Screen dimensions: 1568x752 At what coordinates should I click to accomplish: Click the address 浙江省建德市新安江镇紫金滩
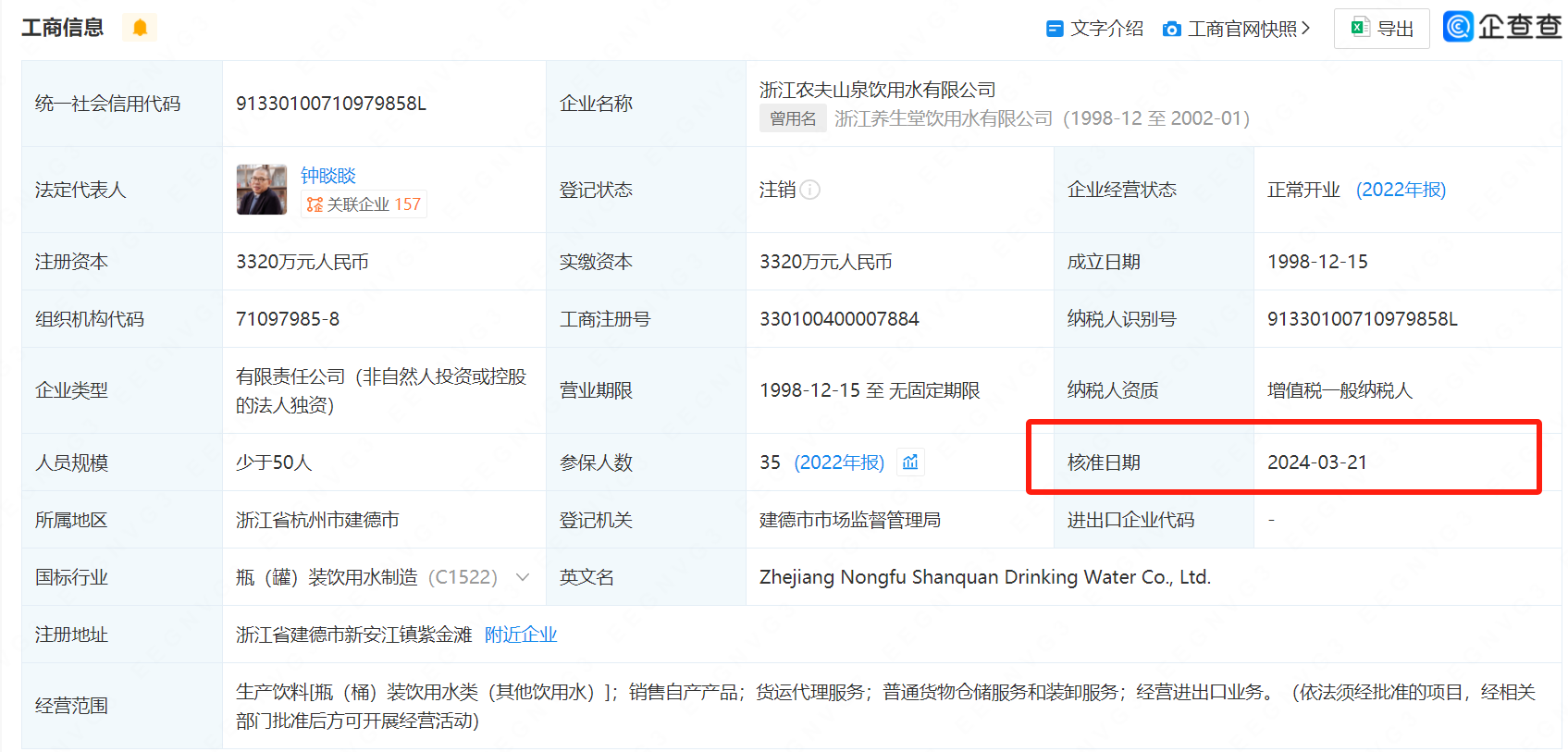point(354,635)
